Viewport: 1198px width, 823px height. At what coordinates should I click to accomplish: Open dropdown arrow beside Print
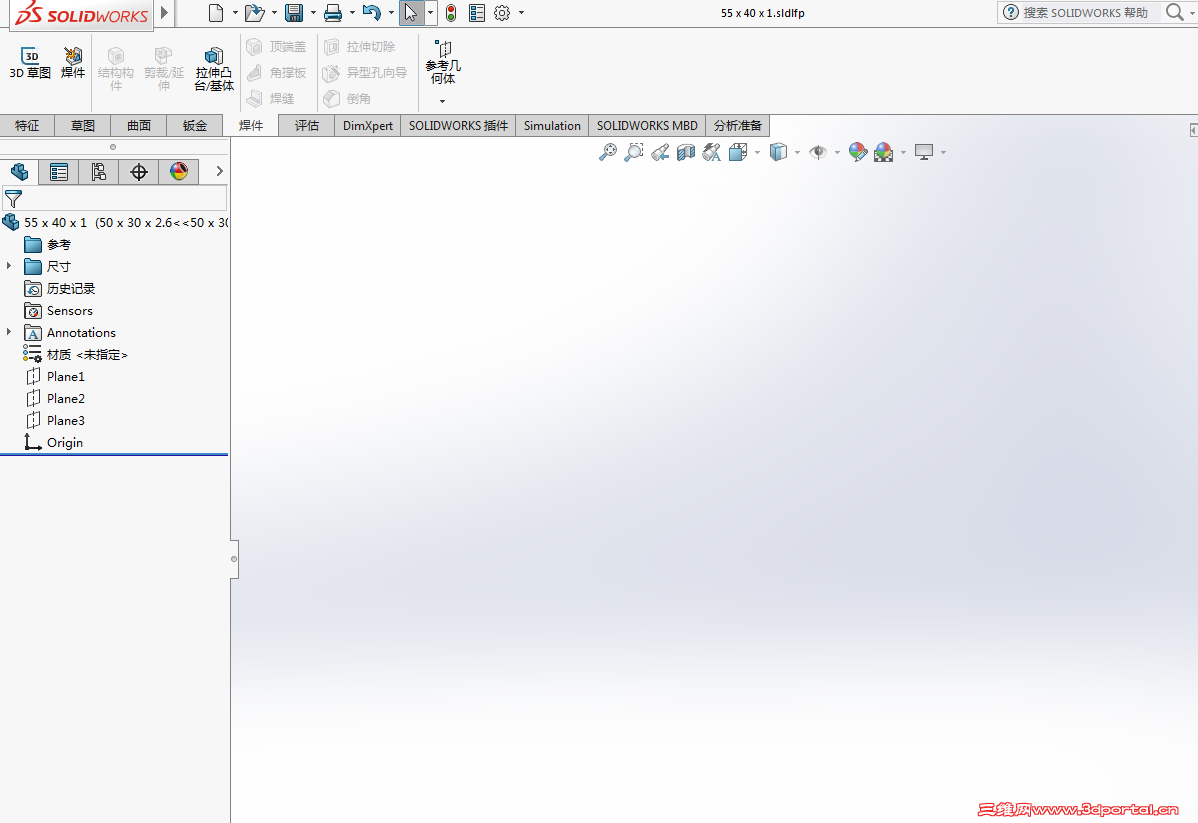pyautogui.click(x=352, y=12)
